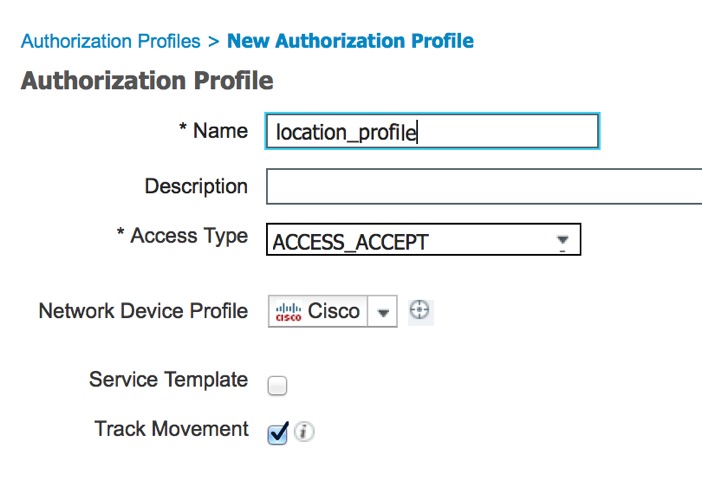Uncheck the Track Movement checkbox

pyautogui.click(x=278, y=433)
